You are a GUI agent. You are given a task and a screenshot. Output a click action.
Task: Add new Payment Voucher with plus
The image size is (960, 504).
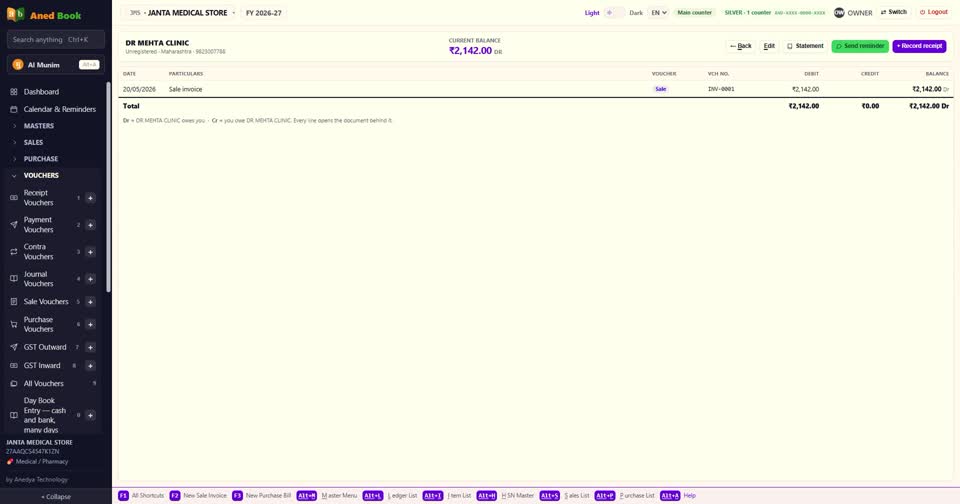coord(90,225)
